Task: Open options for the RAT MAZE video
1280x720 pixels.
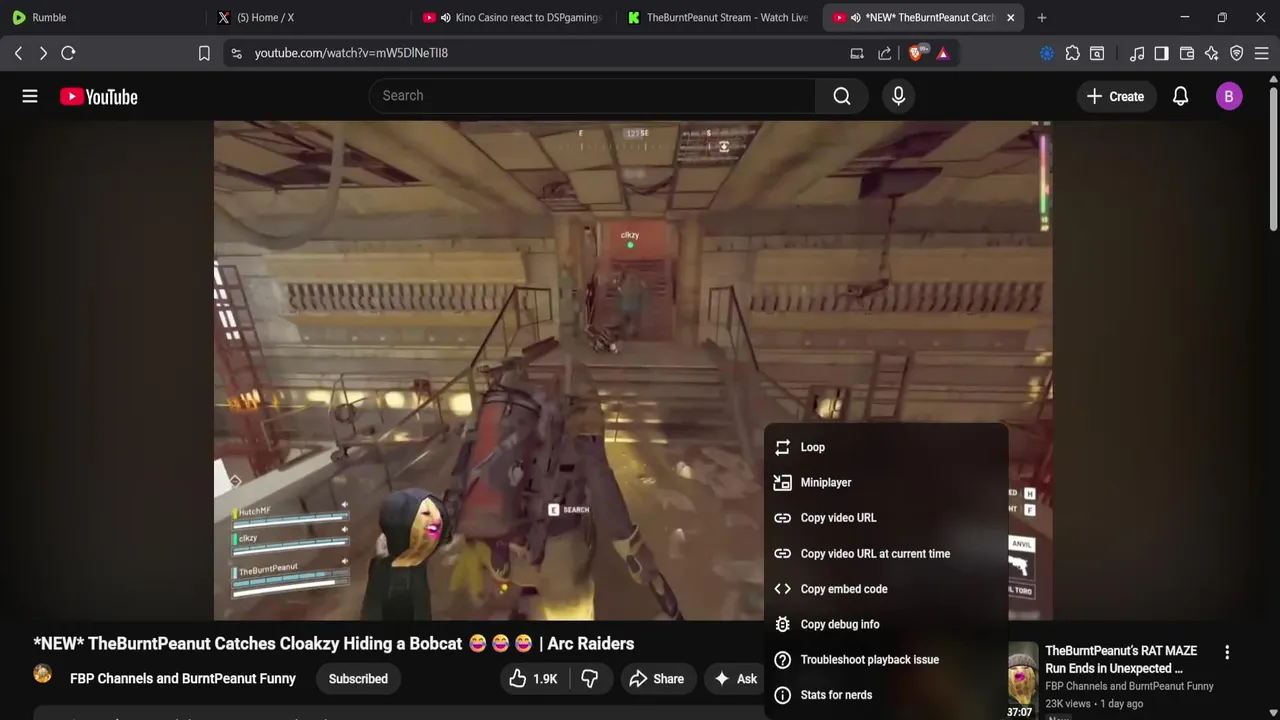Action: tap(1227, 652)
